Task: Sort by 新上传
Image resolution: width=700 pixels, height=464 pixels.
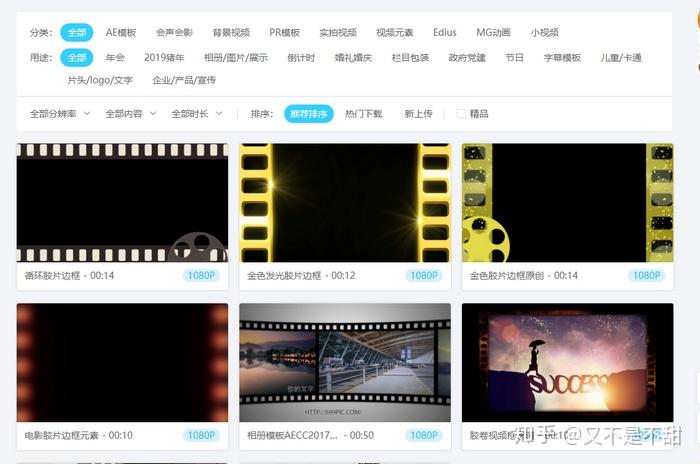Action: pos(418,114)
